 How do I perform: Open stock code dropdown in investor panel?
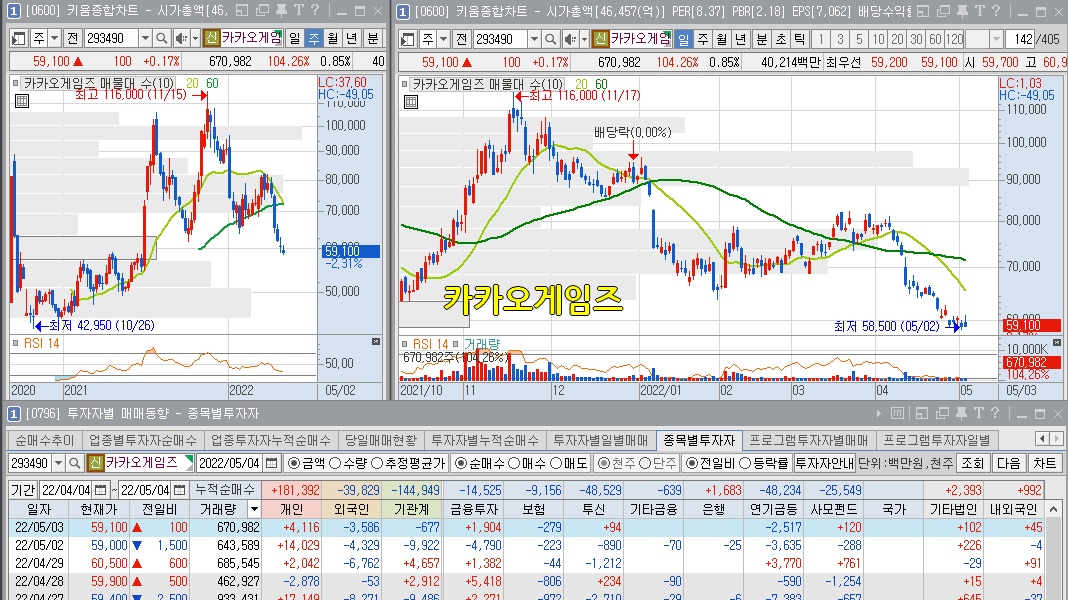(59, 463)
